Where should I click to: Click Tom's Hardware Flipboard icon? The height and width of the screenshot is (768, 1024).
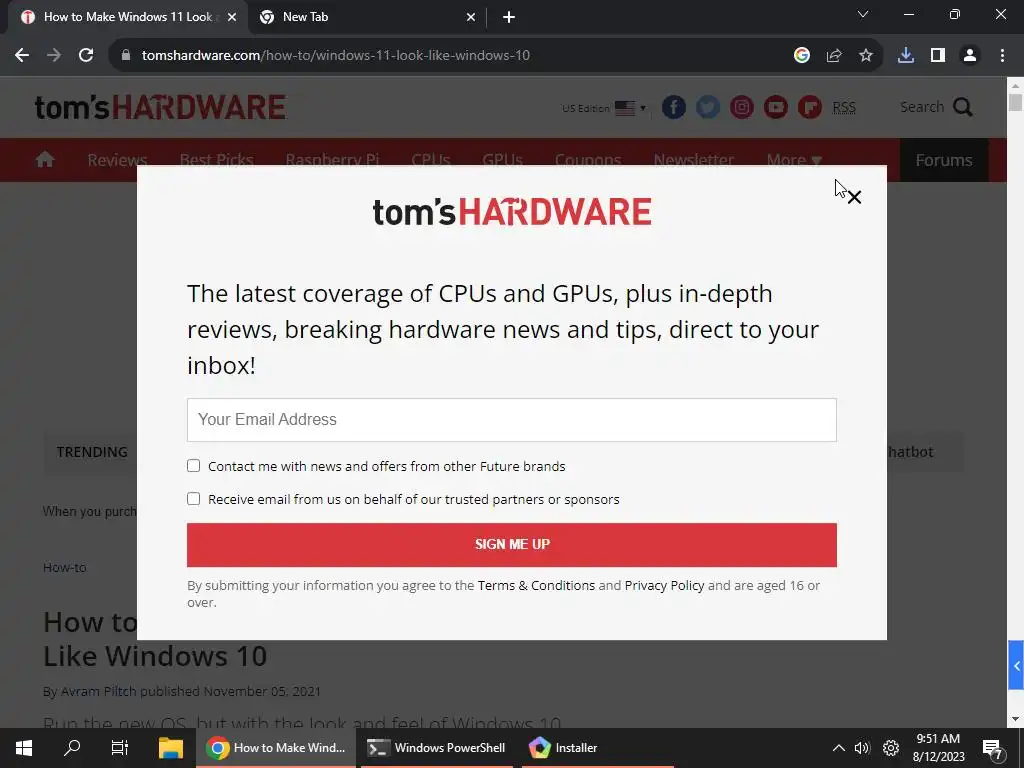tap(810, 107)
